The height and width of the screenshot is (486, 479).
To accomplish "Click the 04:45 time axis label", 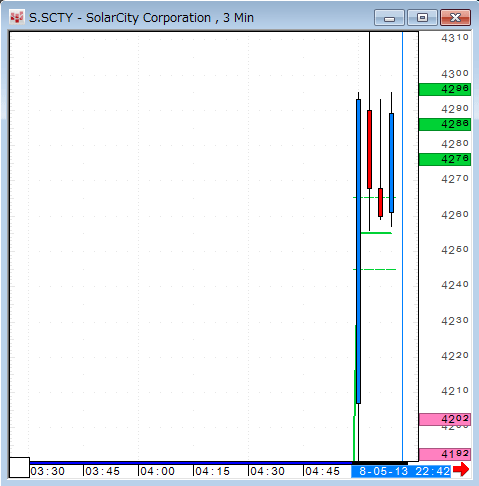I will pyautogui.click(x=323, y=471).
